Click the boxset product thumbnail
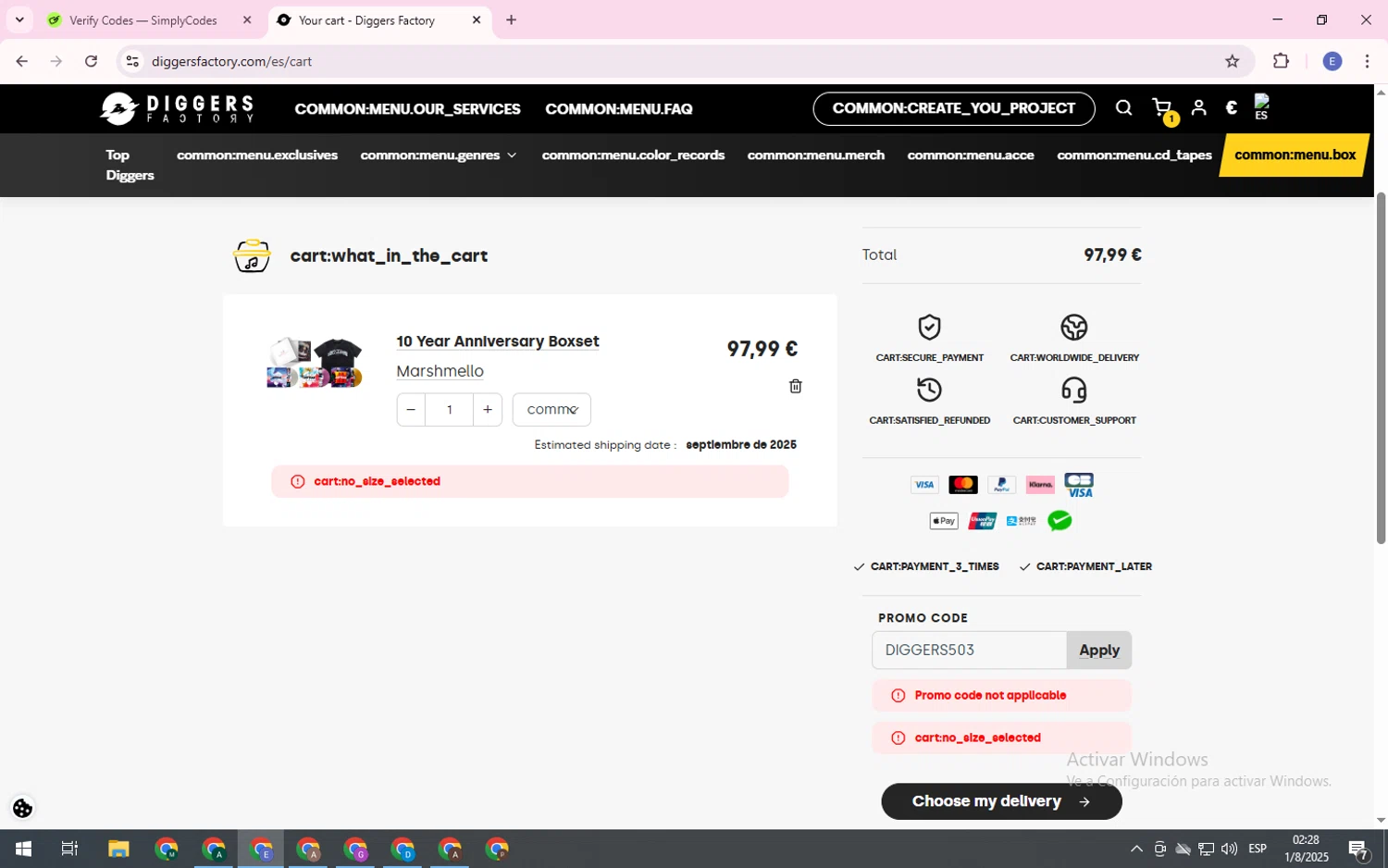The width and height of the screenshot is (1388, 868). [x=315, y=363]
